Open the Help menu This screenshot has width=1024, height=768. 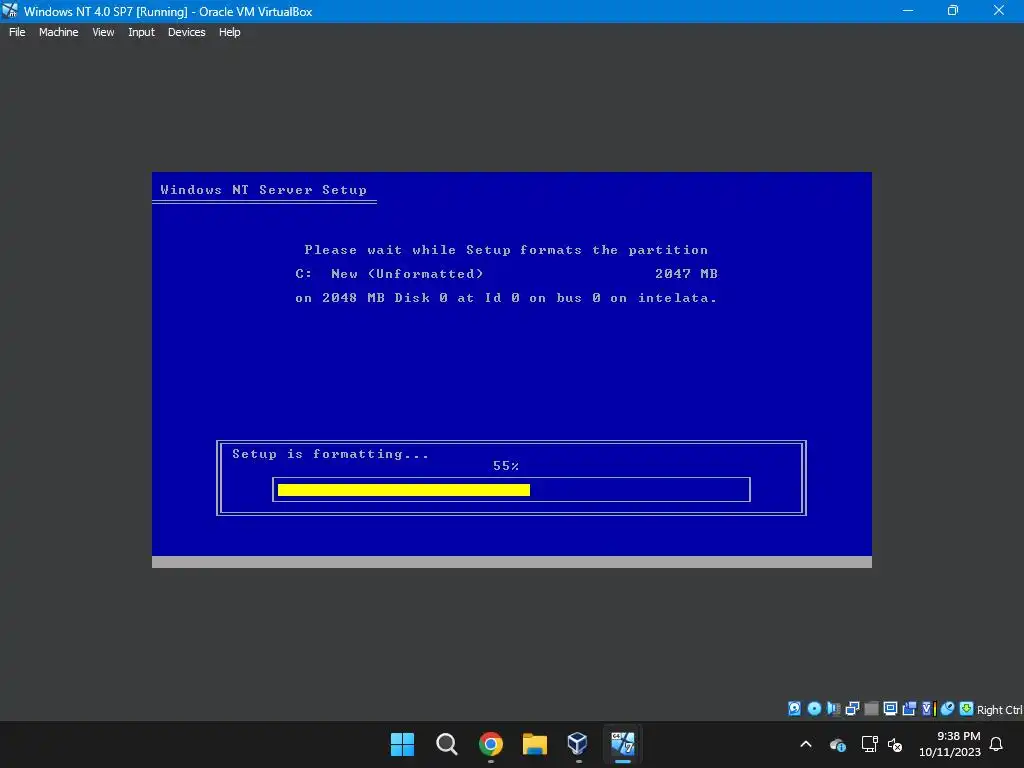229,32
